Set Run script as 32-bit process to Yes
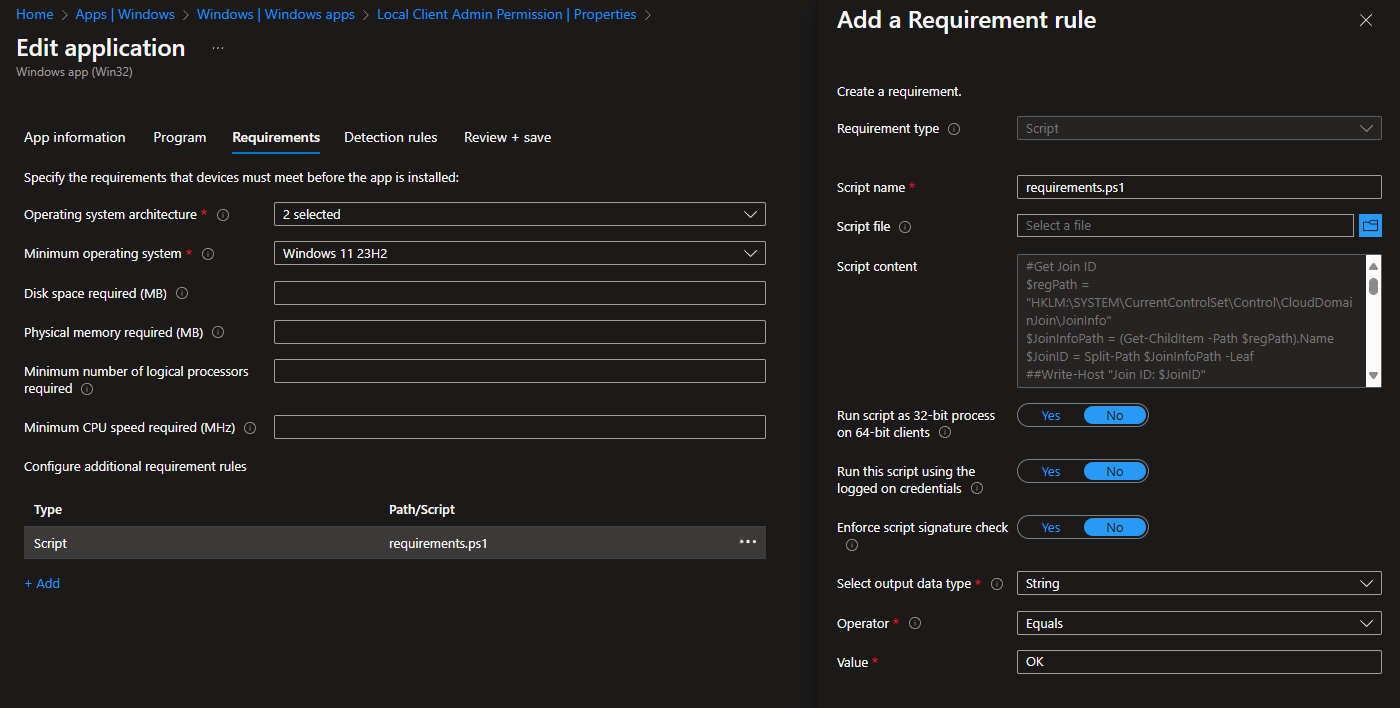Viewport: 1400px width, 708px height. 1050,414
